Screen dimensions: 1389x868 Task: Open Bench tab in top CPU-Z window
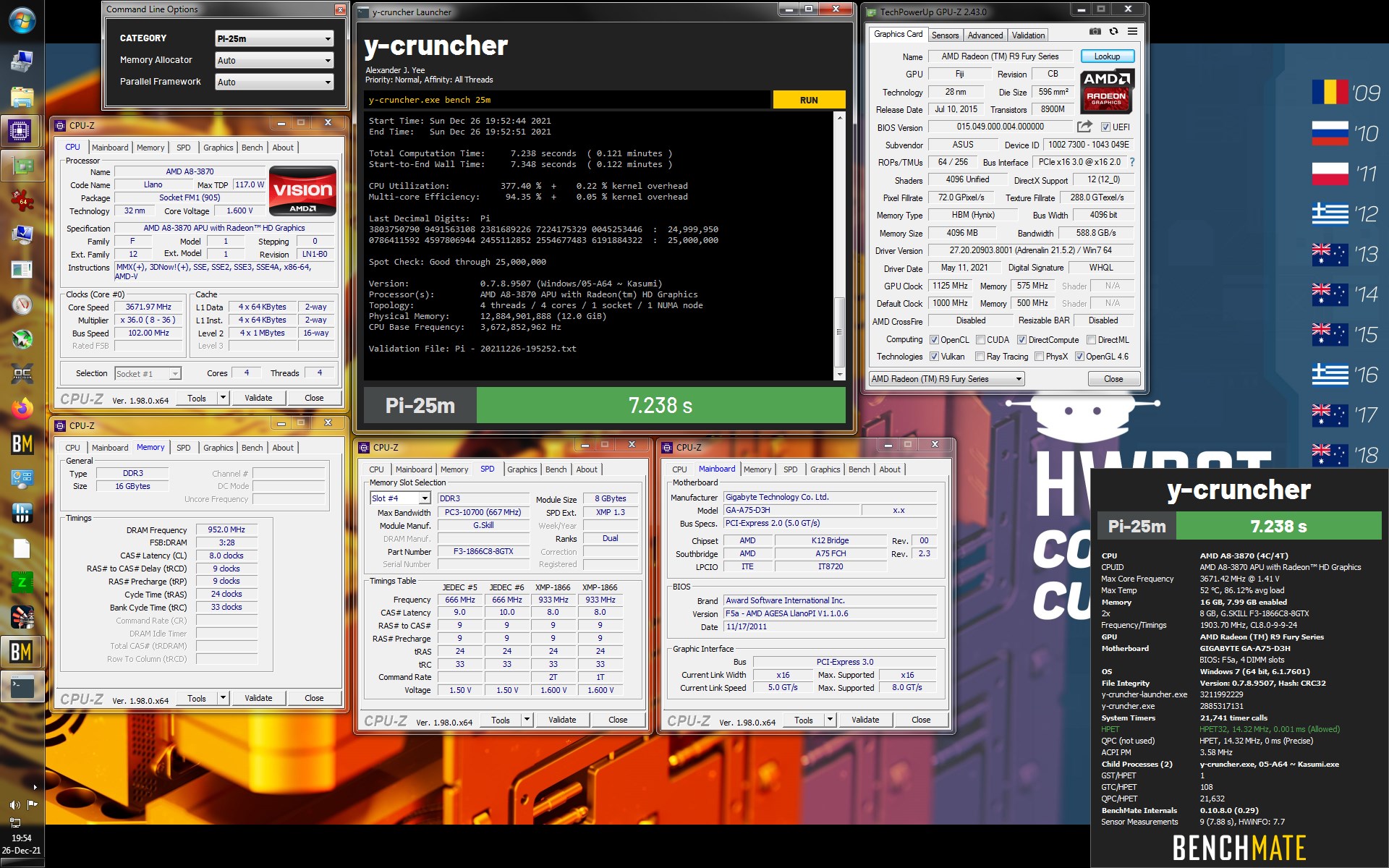pos(252,148)
